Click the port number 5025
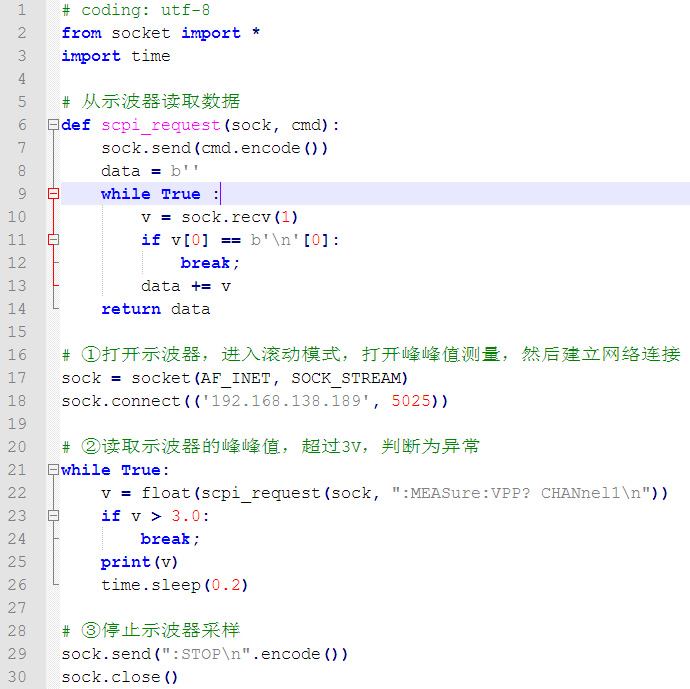The height and width of the screenshot is (689, 690). [411, 401]
